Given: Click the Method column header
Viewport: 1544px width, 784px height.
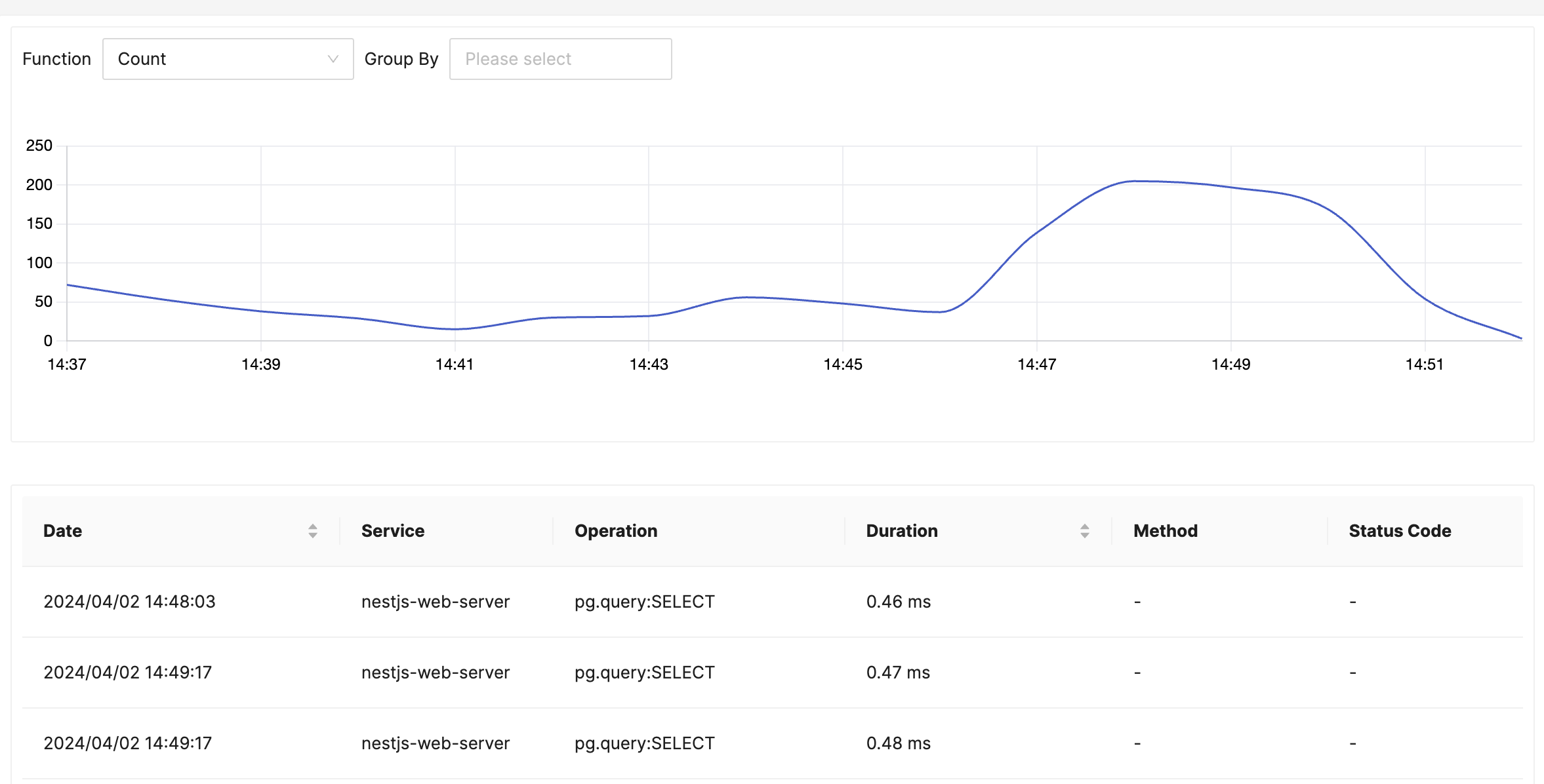Looking at the screenshot, I should coord(1166,531).
